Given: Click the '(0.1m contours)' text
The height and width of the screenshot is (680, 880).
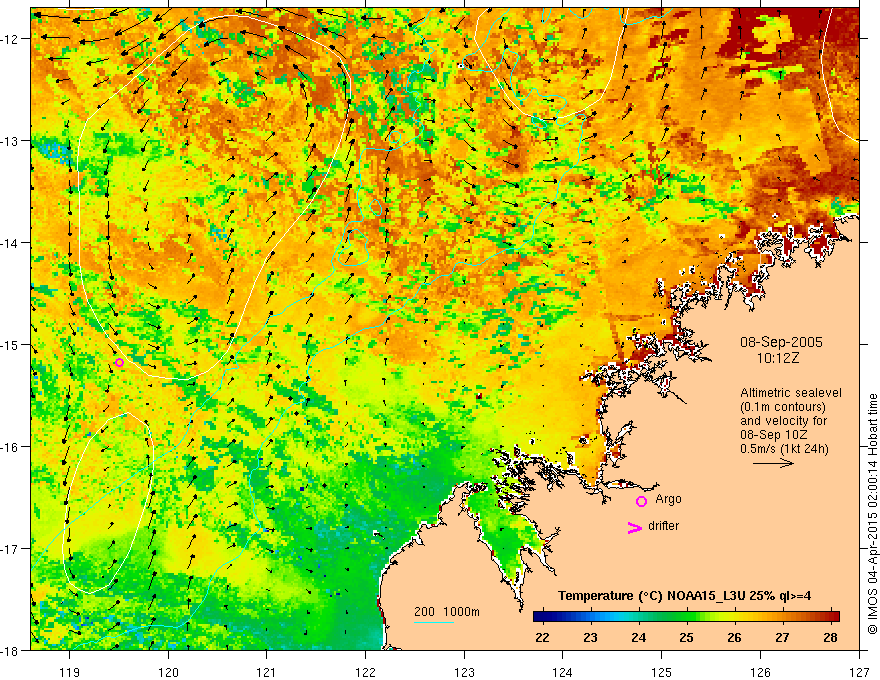Looking at the screenshot, I should pos(783,407).
